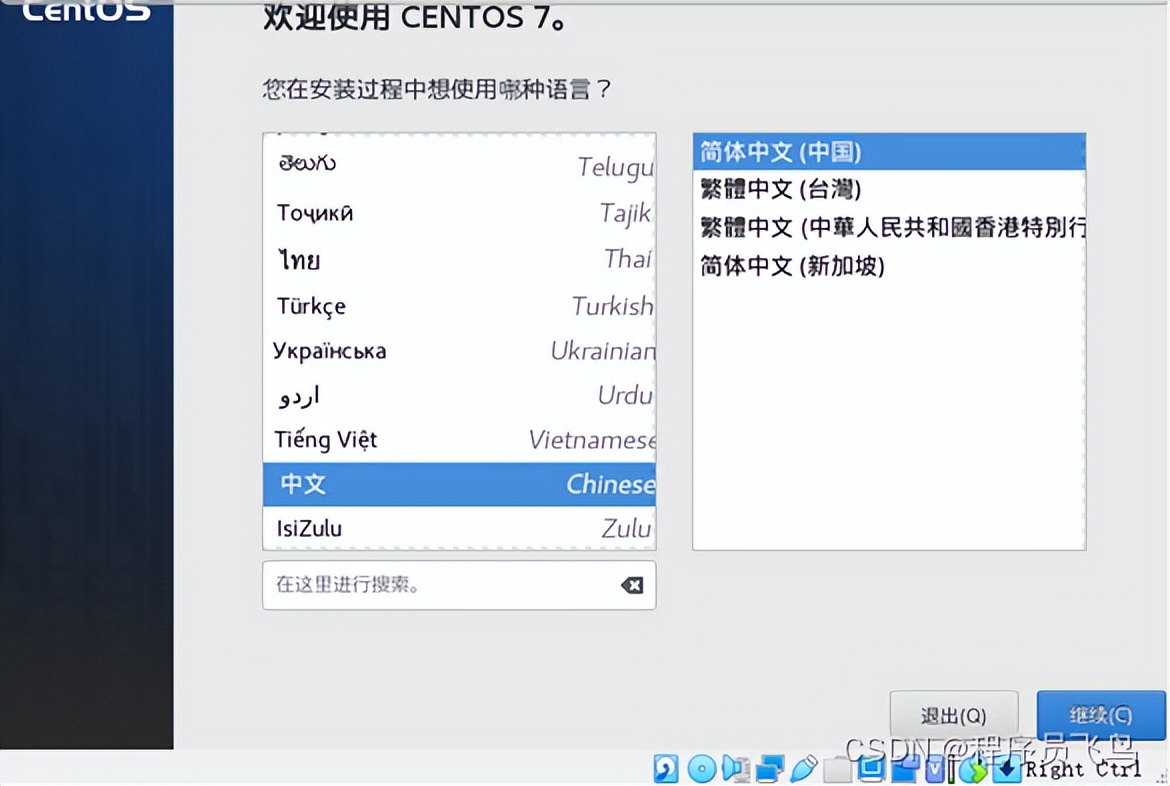Viewport: 1170px width, 786px height.
Task: Open the network adapters indicator in the status bar
Action: click(770, 768)
